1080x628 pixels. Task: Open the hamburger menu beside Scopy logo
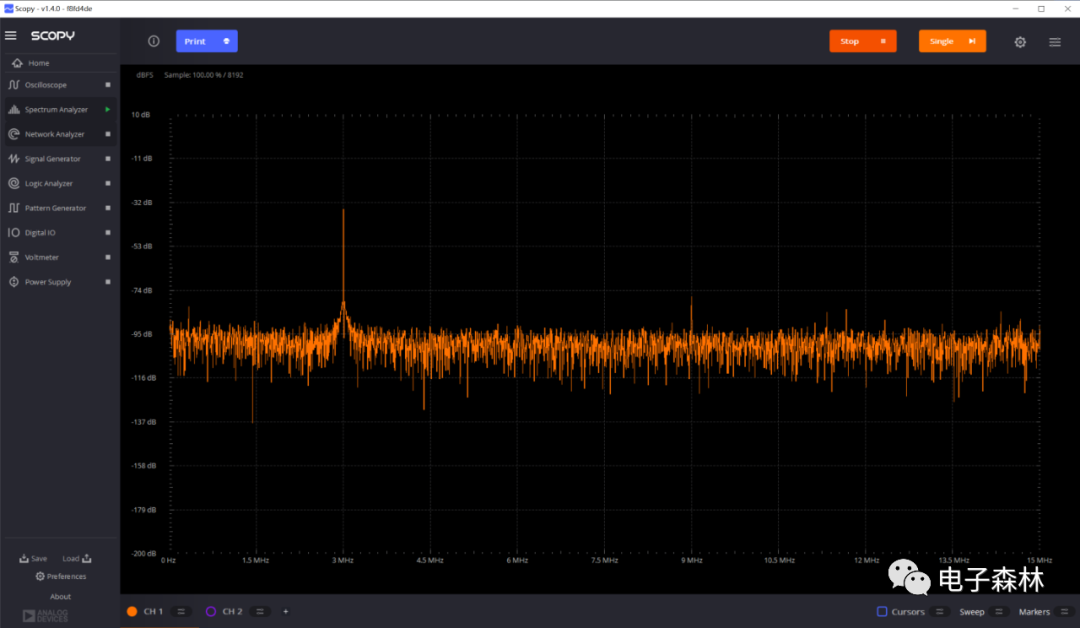[x=11, y=35]
